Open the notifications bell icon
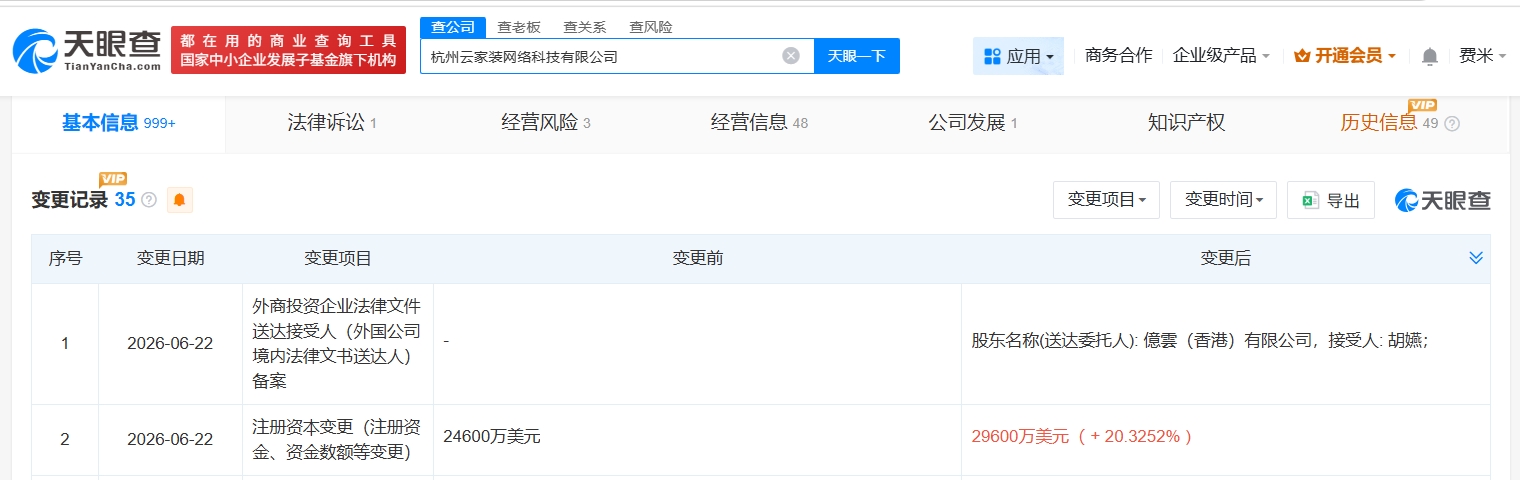The width and height of the screenshot is (1520, 480). coord(1430,56)
